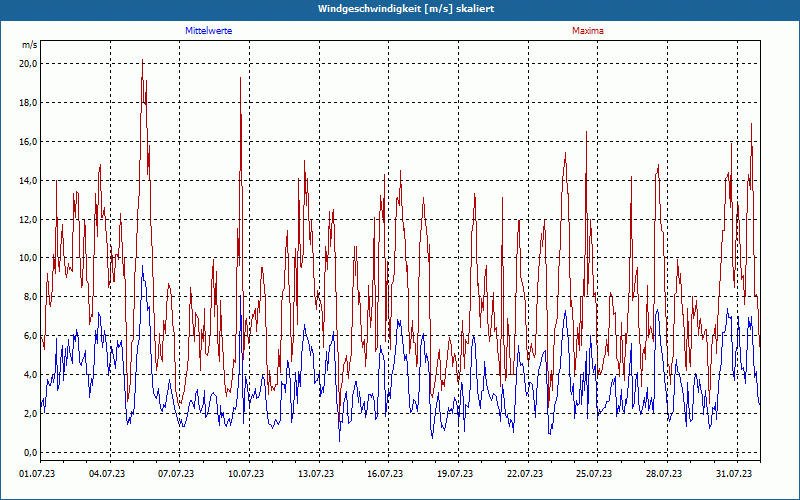
Task: Click the 14,0 y-axis value
Action: (x=29, y=180)
